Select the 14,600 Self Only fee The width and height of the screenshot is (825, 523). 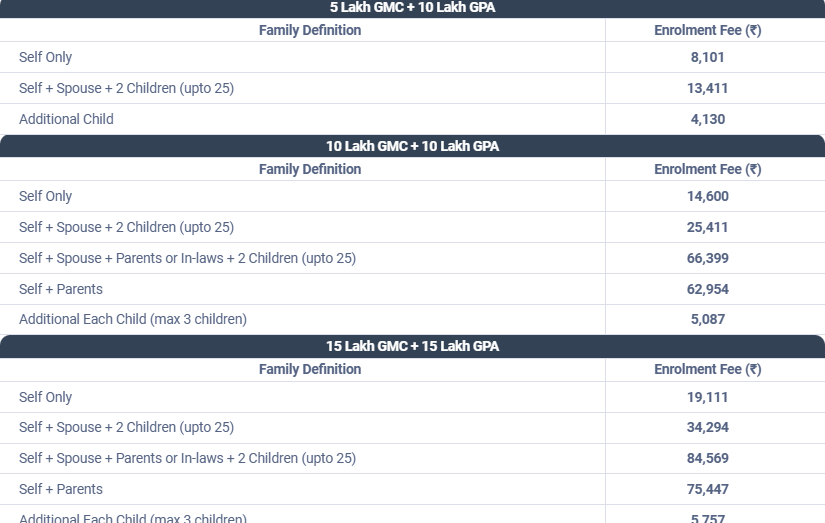click(707, 196)
